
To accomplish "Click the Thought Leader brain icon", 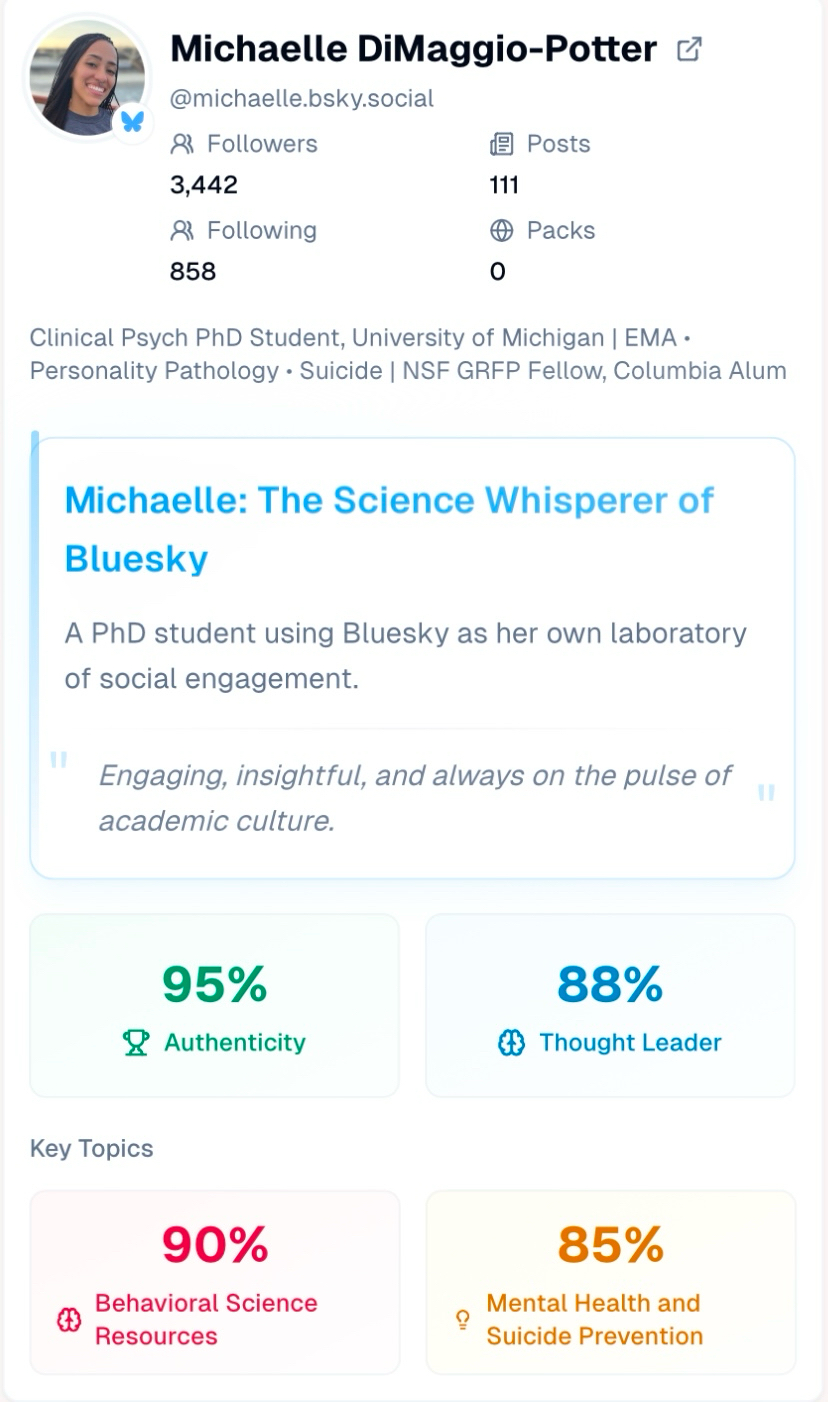I will (x=511, y=1043).
